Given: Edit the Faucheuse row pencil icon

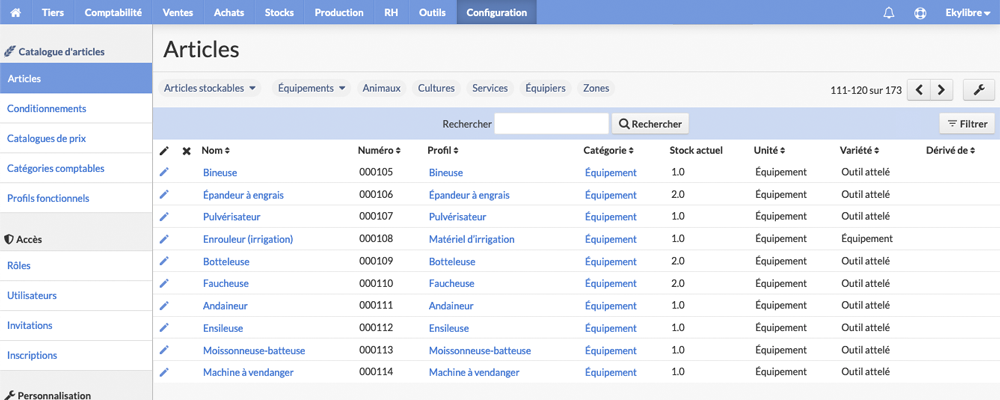Looking at the screenshot, I should pos(164,283).
